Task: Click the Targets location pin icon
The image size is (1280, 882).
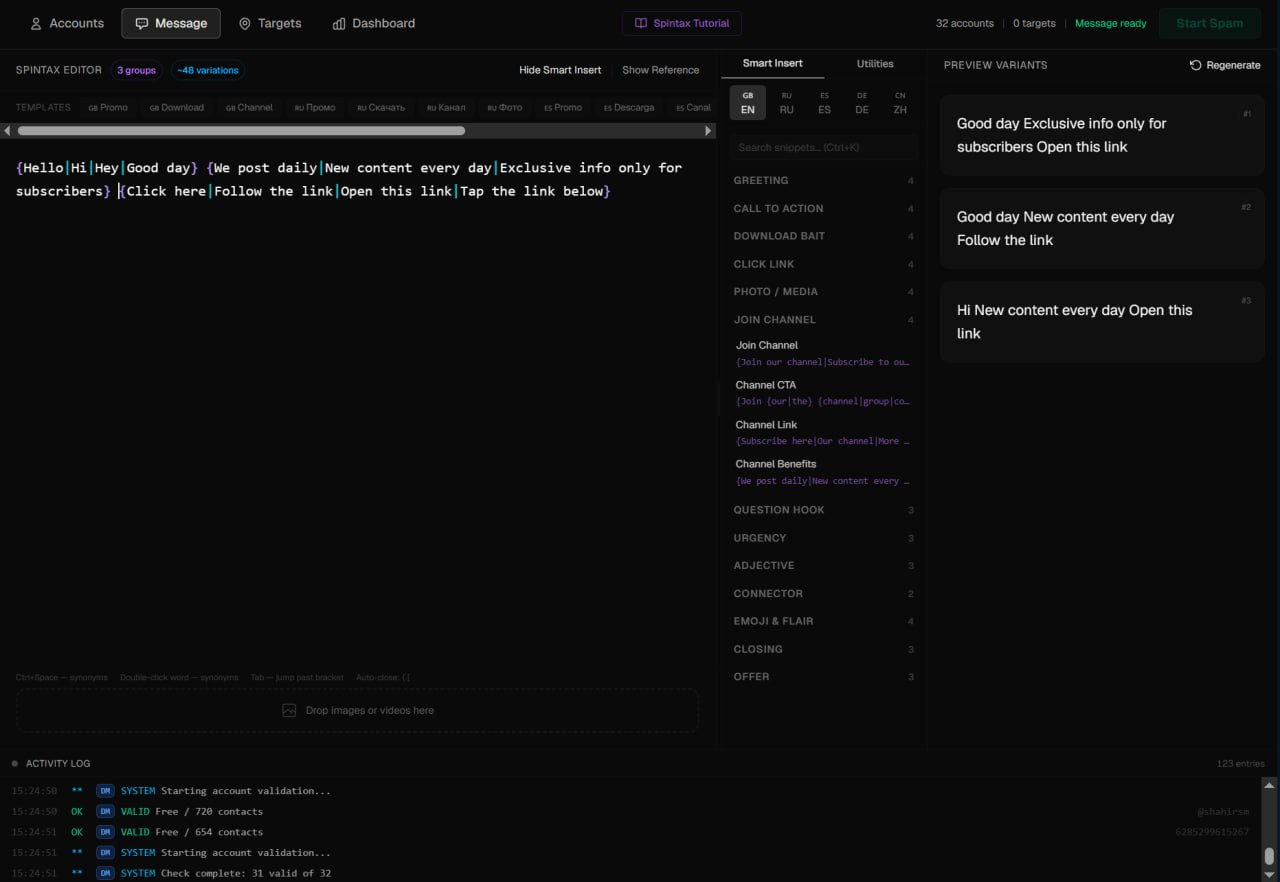Action: [244, 23]
